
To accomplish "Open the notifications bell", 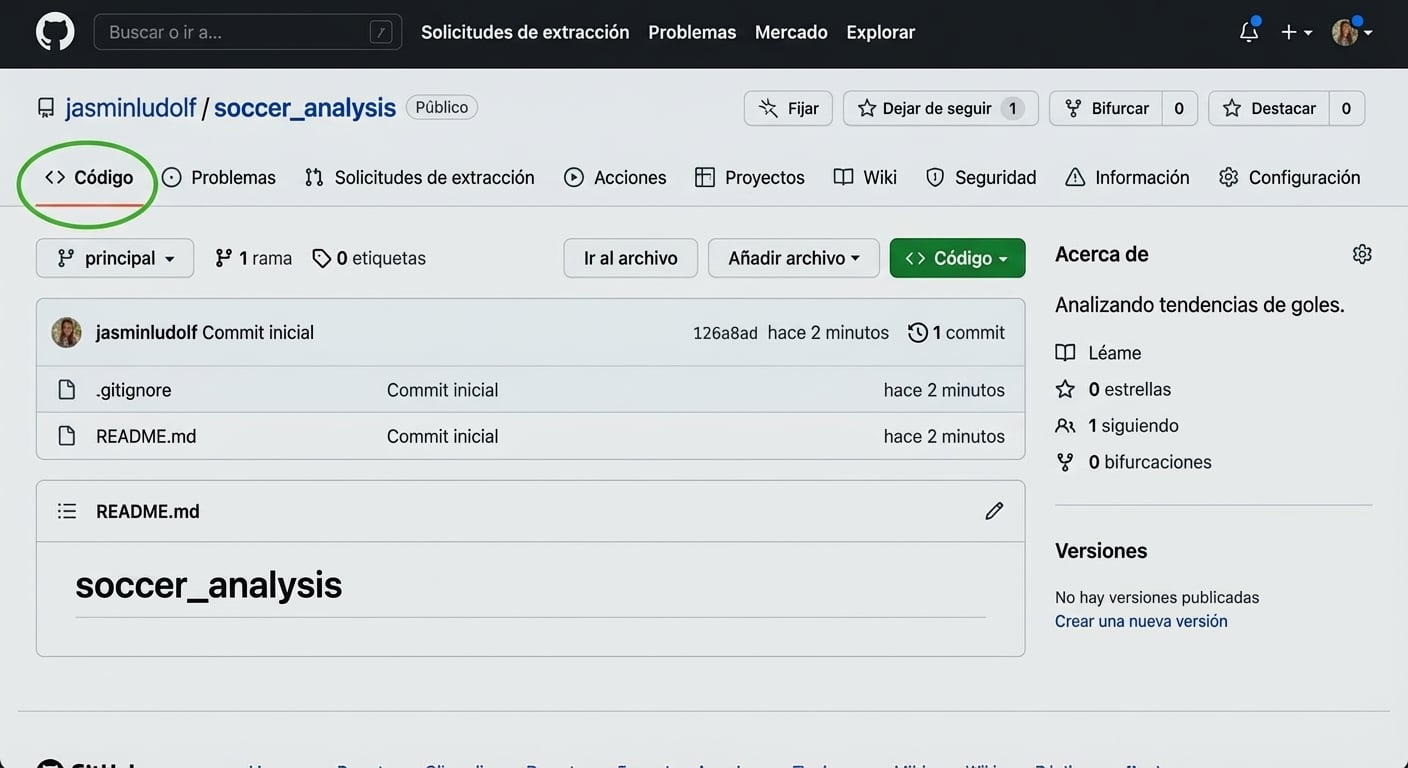I will [x=1249, y=32].
